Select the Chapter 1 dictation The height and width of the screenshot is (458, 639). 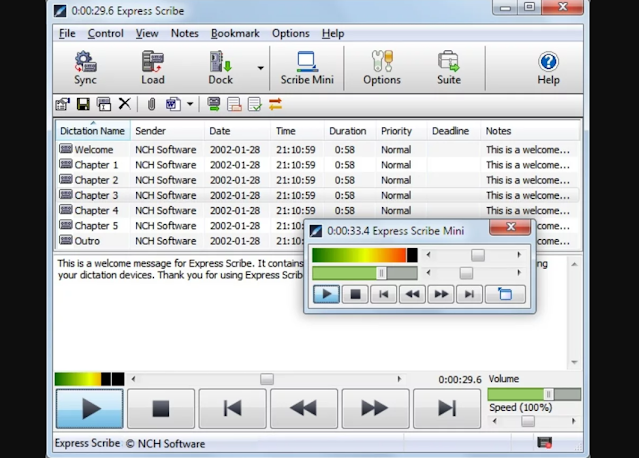point(317,165)
